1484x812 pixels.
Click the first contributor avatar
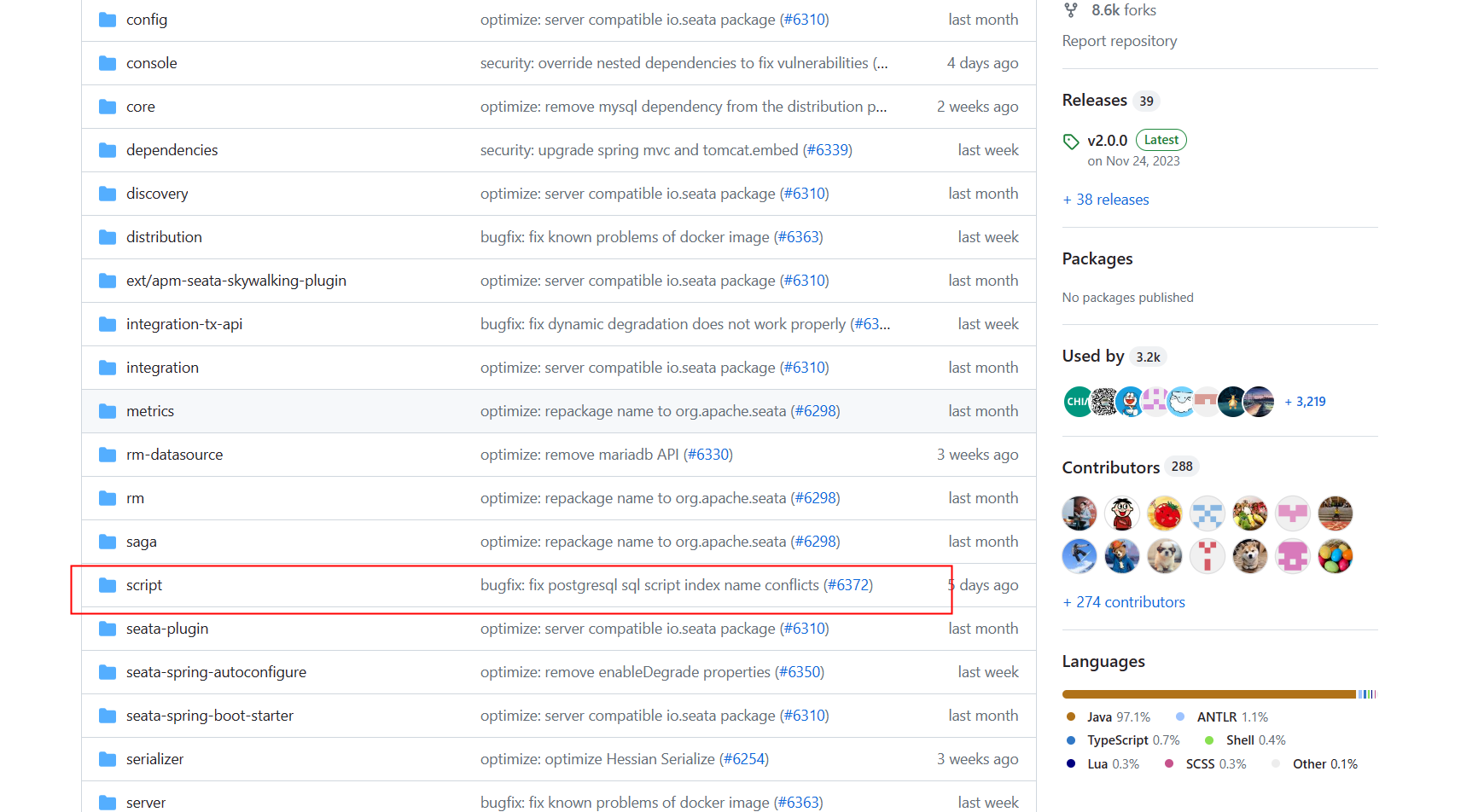[1080, 513]
